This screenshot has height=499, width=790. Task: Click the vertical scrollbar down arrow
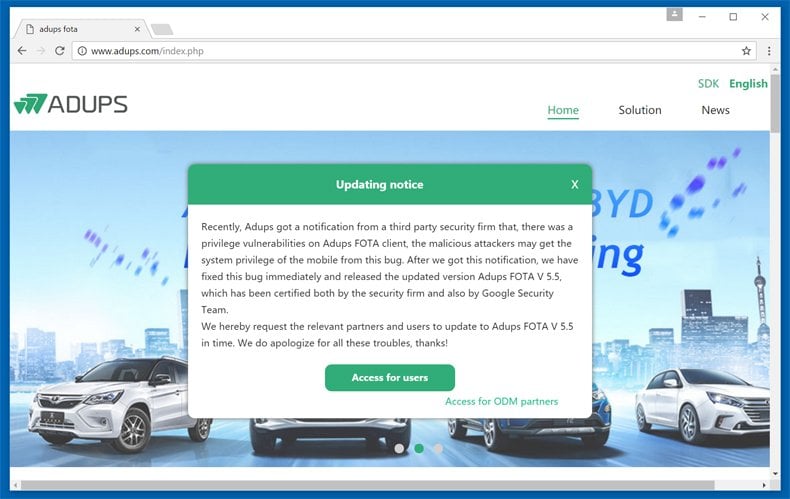pyautogui.click(x=775, y=474)
